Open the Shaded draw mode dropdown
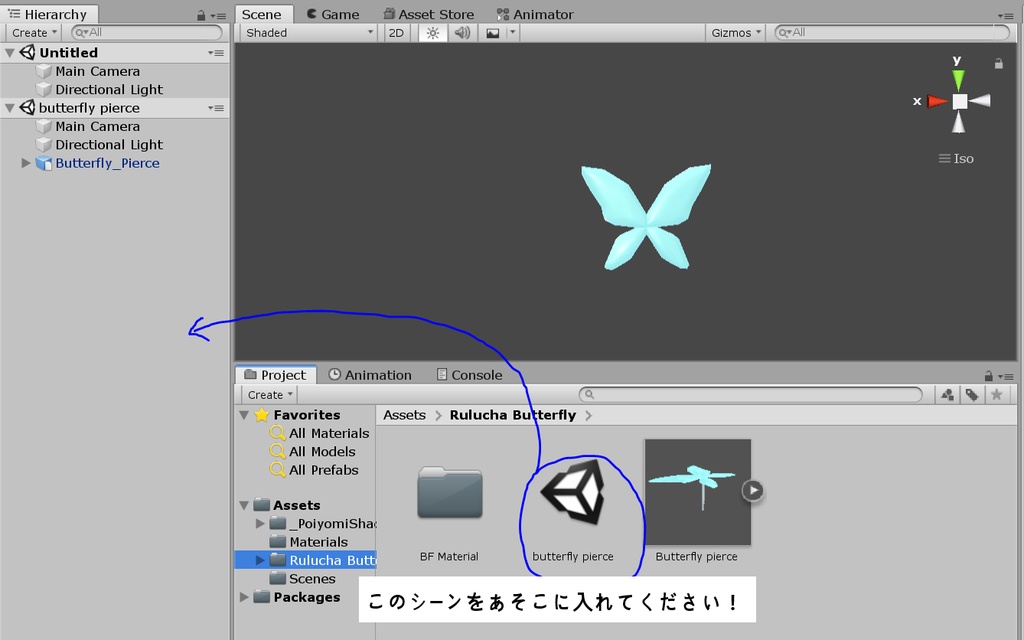This screenshot has height=640, width=1024. [x=305, y=33]
